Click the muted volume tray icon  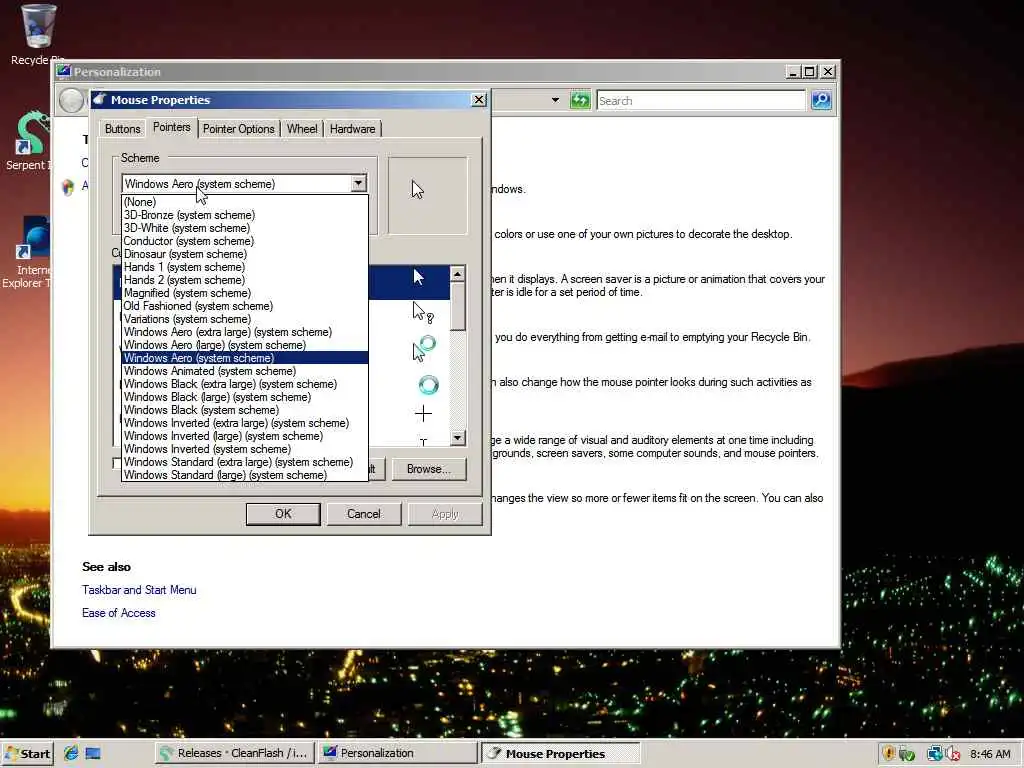[x=952, y=753]
